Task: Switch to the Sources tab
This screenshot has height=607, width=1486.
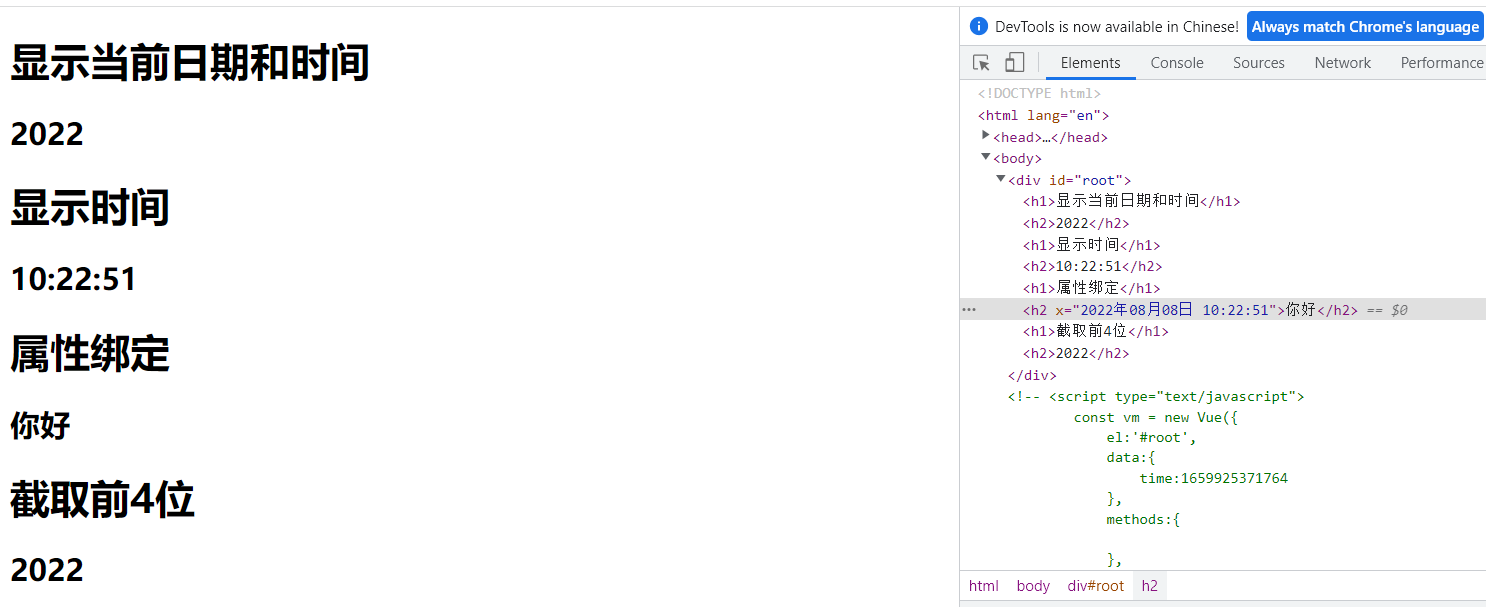Action: pos(1258,63)
